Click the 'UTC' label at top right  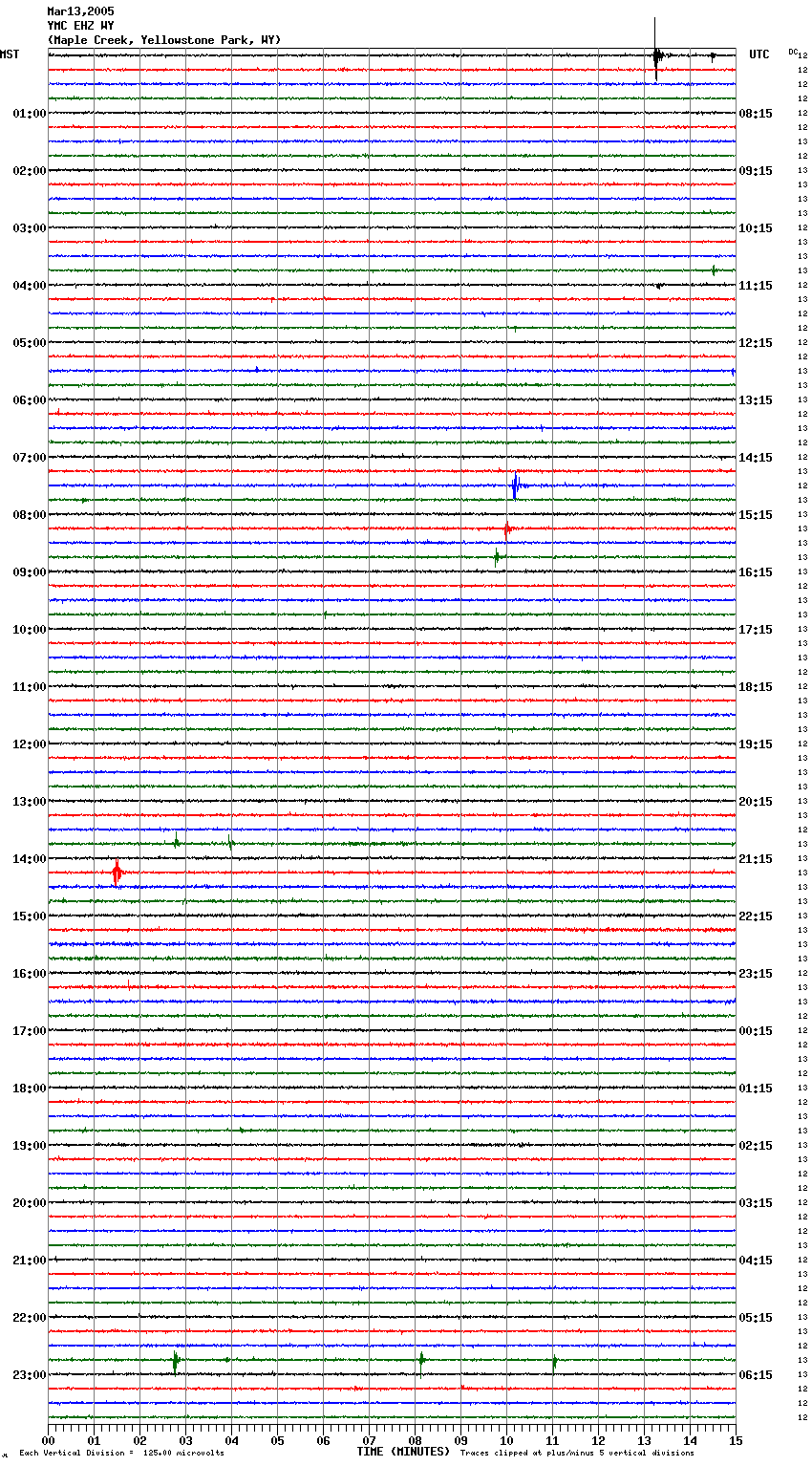coord(759,54)
